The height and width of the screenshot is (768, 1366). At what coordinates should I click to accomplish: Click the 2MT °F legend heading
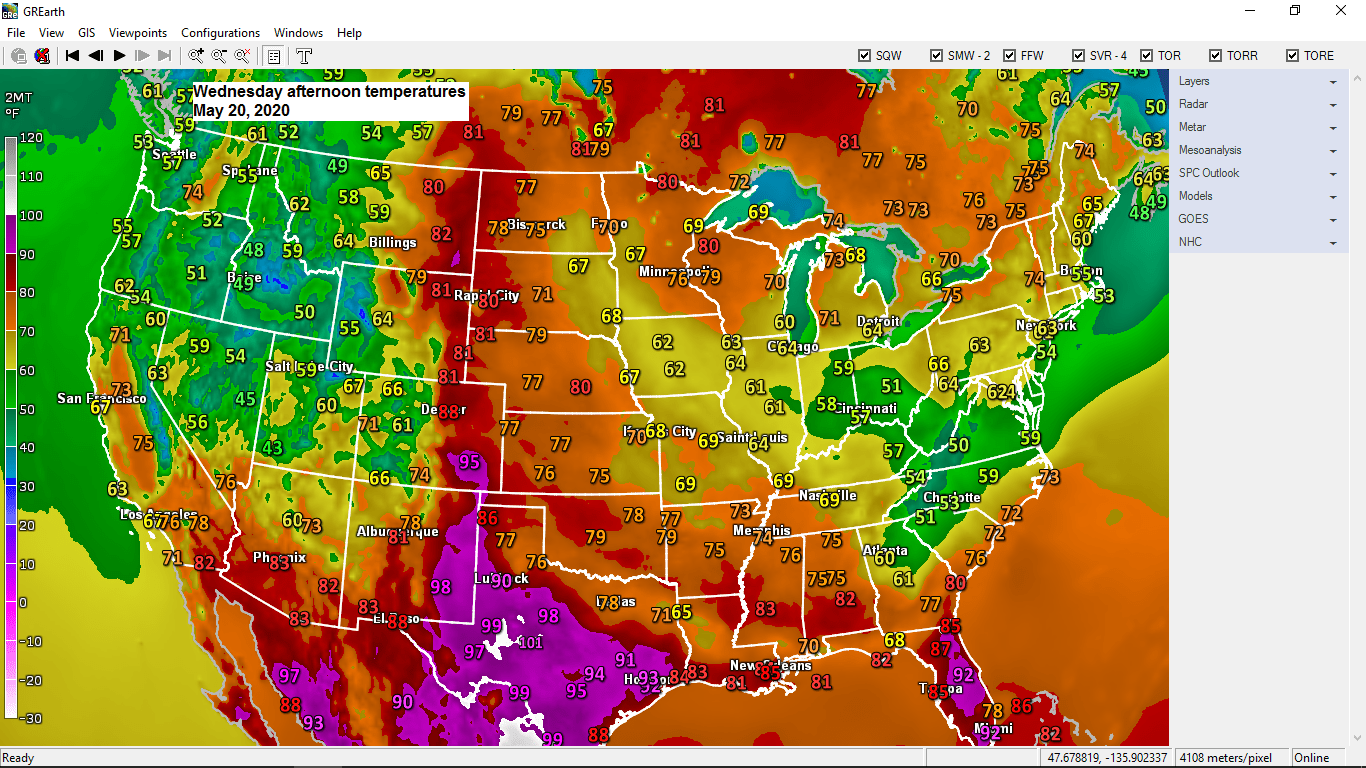tap(17, 104)
